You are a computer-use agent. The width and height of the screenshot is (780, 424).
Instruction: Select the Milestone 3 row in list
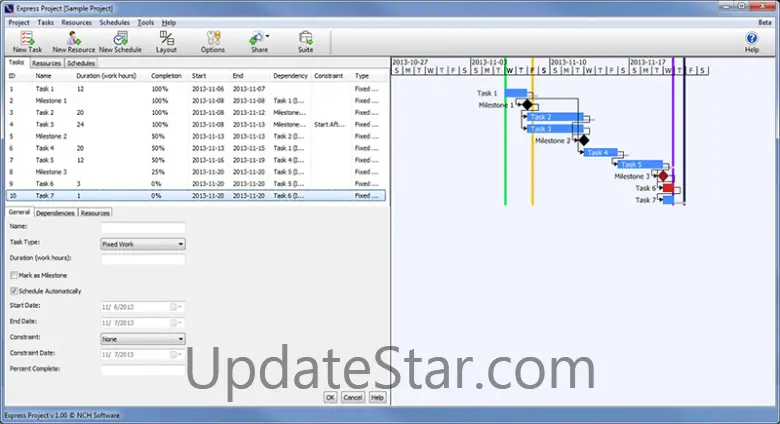click(x=196, y=172)
